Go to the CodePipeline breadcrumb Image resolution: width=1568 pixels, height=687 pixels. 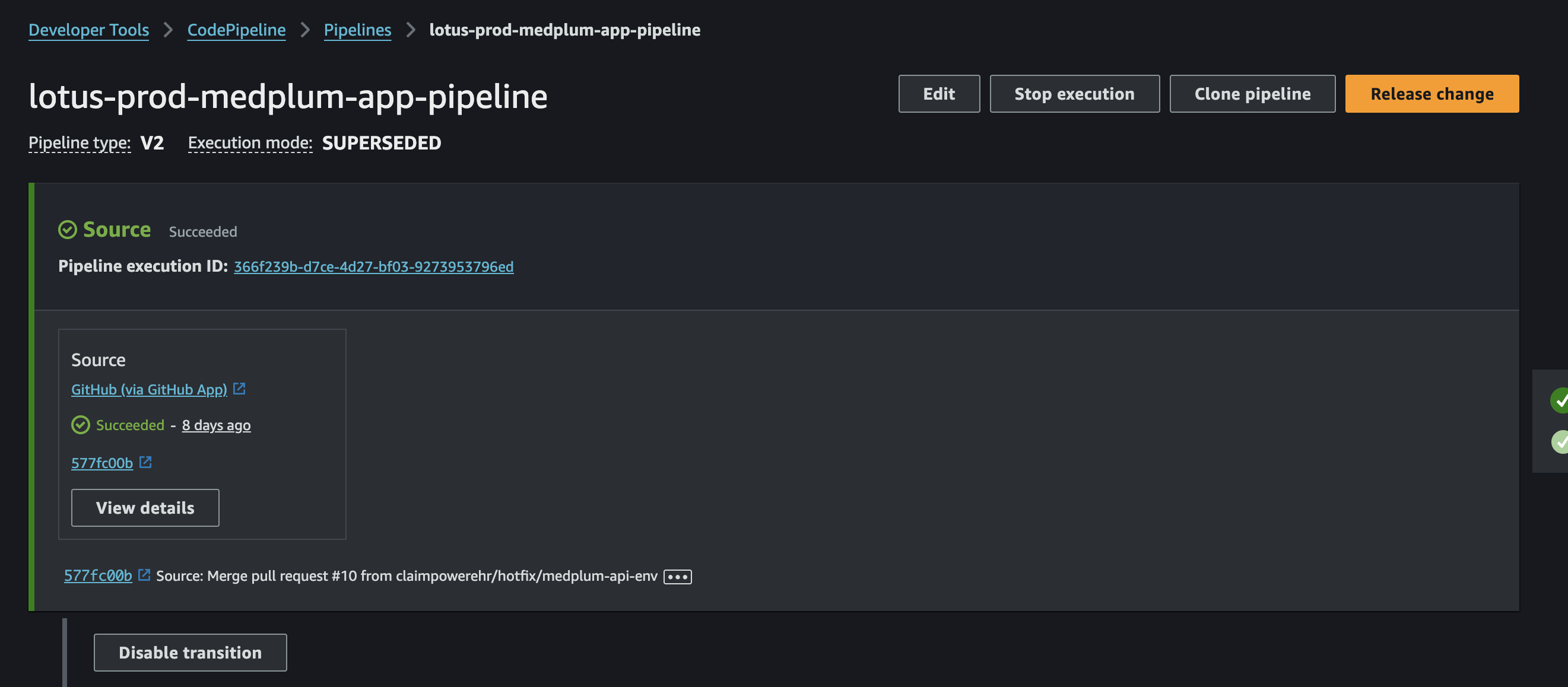236,30
